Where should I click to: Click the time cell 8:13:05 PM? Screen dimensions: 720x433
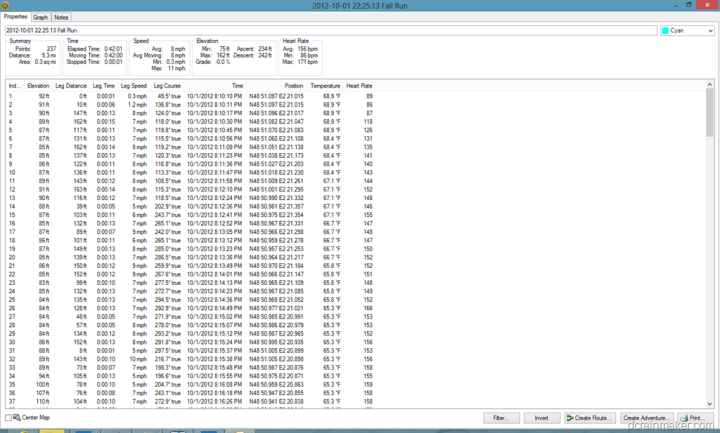[x=214, y=232]
